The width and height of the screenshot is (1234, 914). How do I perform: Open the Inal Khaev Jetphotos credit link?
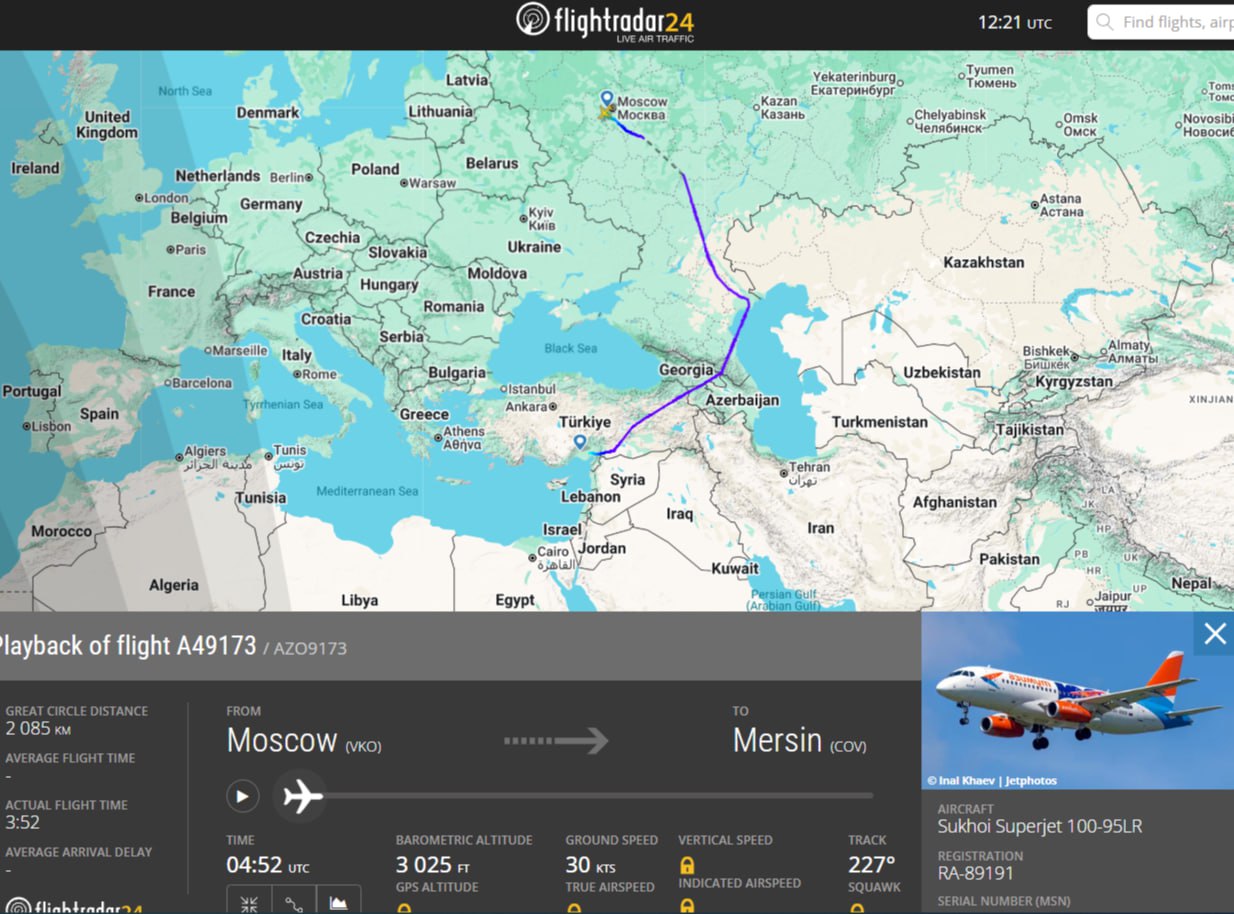[991, 780]
